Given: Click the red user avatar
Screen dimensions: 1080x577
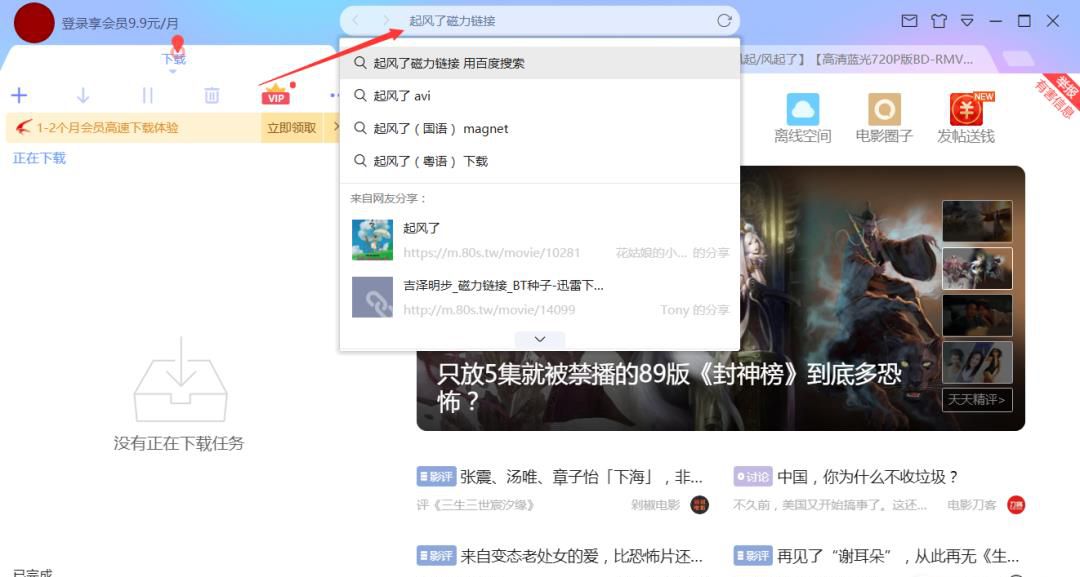Looking at the screenshot, I should (34, 22).
